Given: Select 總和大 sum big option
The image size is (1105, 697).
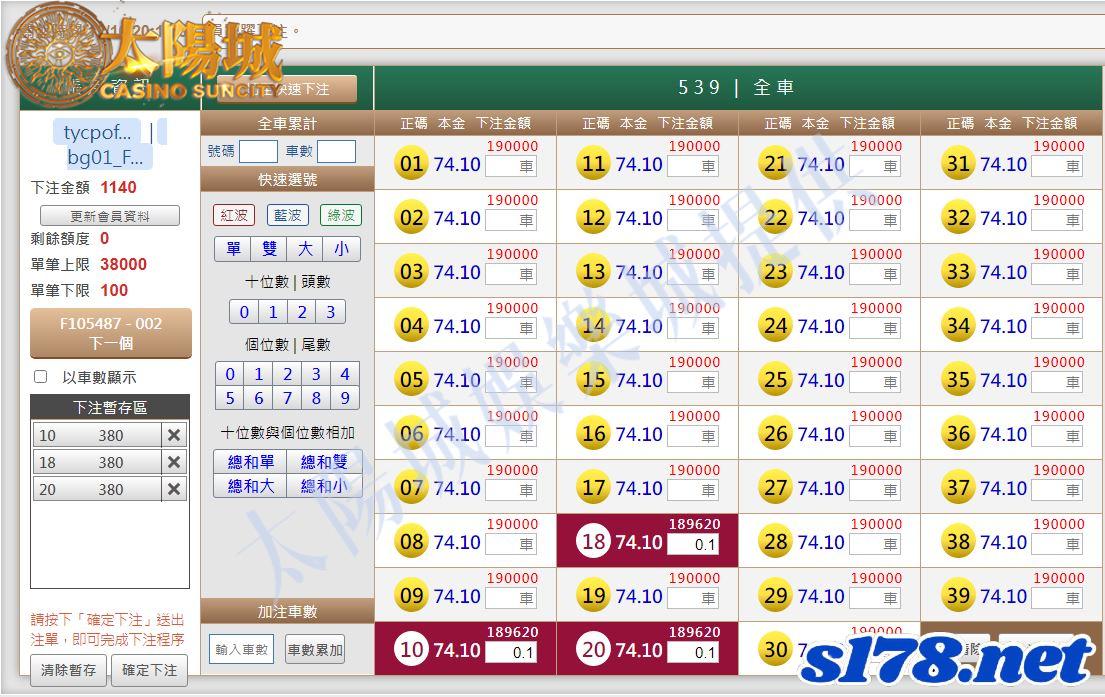Looking at the screenshot, I should [250, 486].
